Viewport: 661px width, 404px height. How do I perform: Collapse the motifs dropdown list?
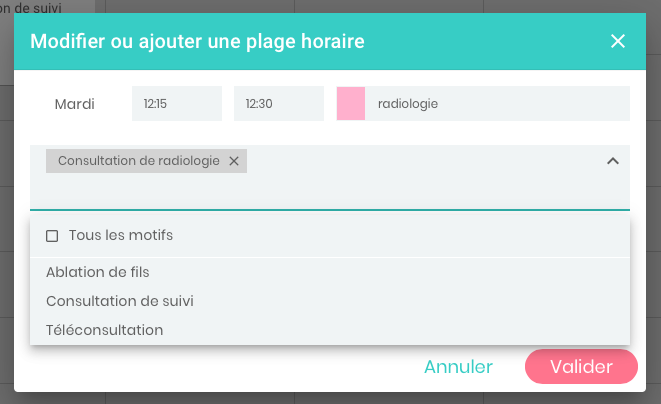(613, 161)
